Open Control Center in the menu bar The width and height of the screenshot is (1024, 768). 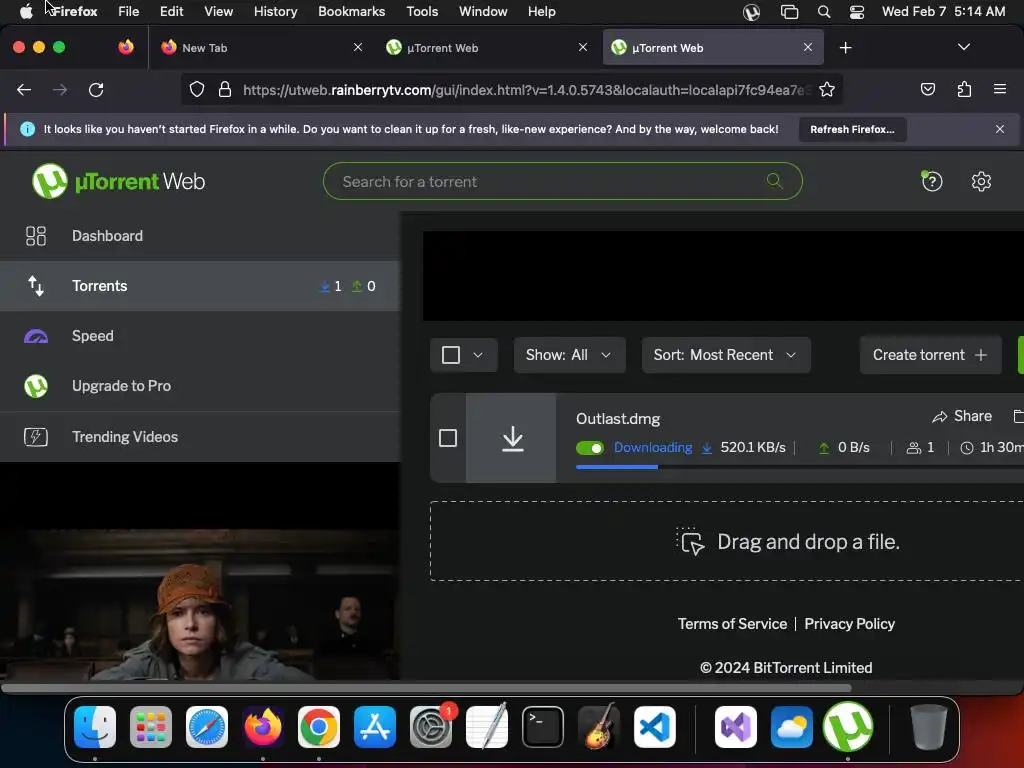coord(857,12)
